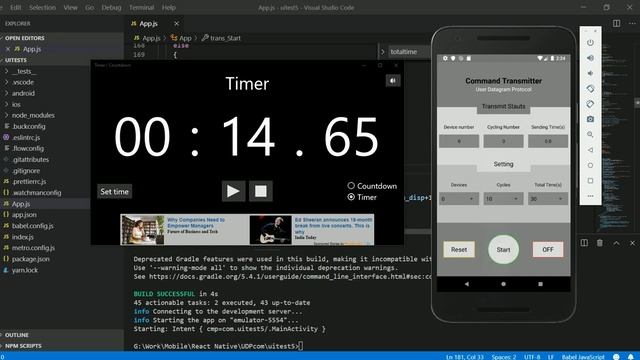Open the View menu
The image size is (640, 360).
point(70,7)
